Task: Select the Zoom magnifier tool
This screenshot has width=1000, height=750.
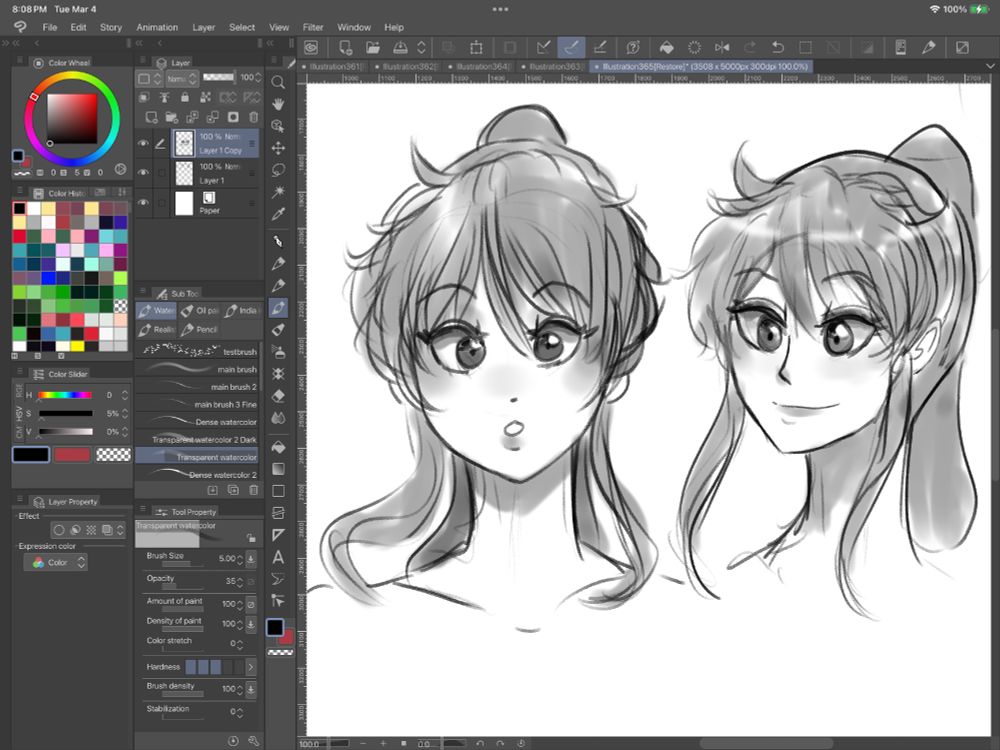Action: coord(278,82)
